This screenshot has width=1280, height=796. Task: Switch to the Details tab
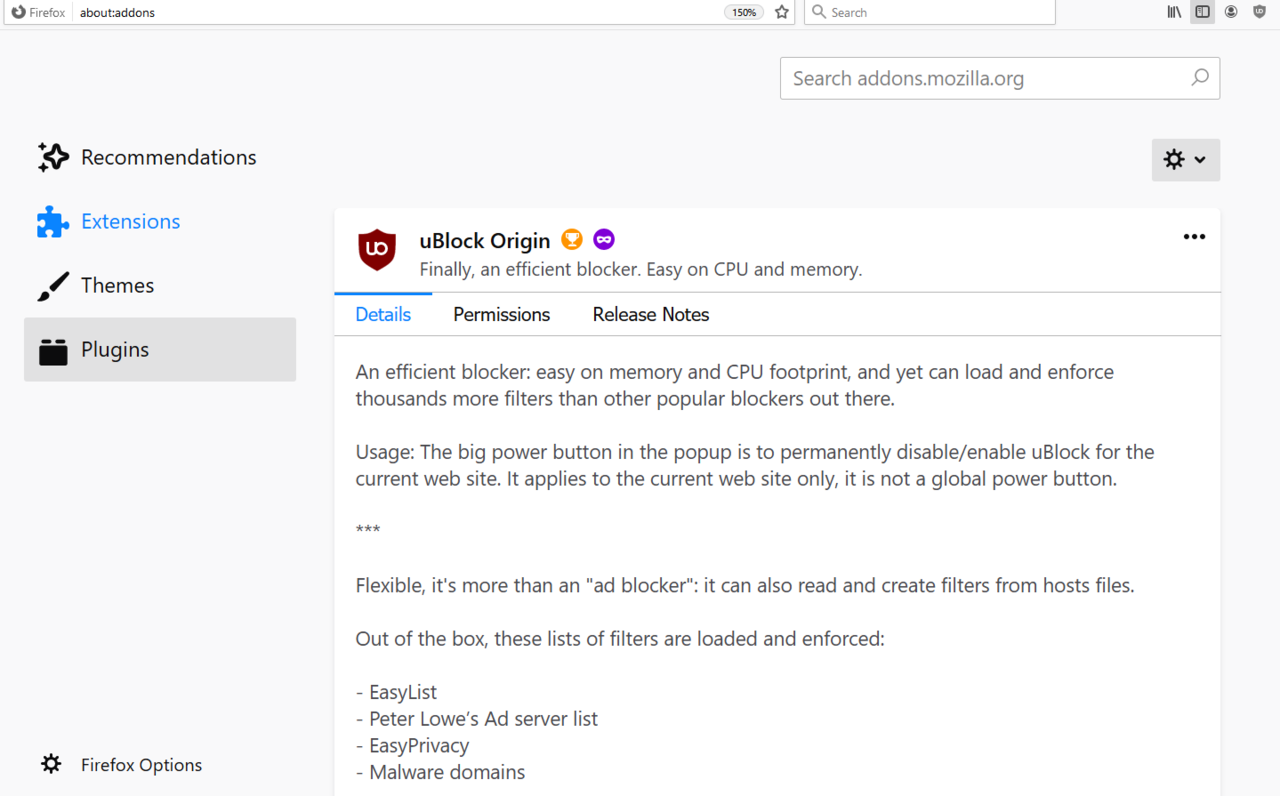383,314
